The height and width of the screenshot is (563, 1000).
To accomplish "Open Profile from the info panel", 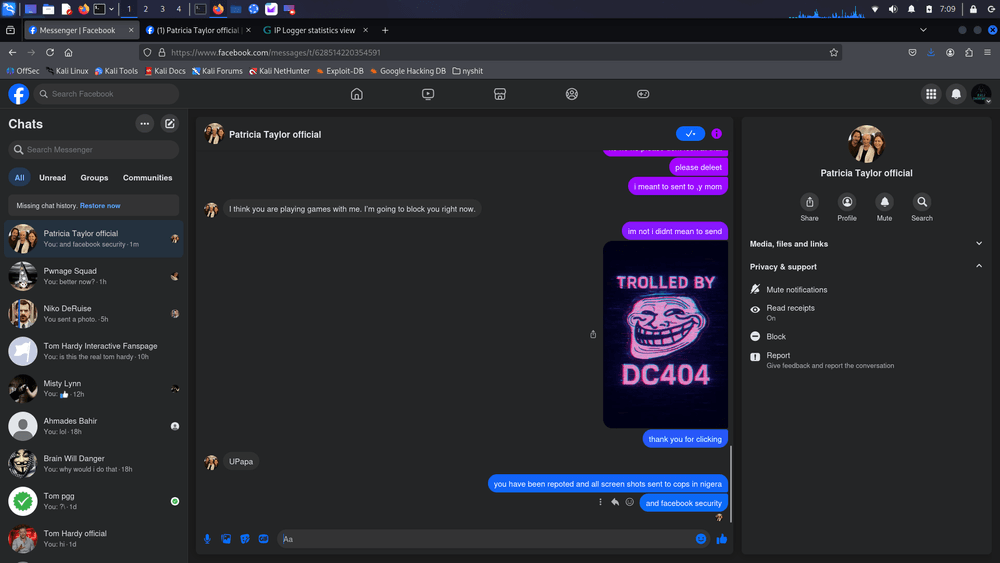I will [x=847, y=202].
